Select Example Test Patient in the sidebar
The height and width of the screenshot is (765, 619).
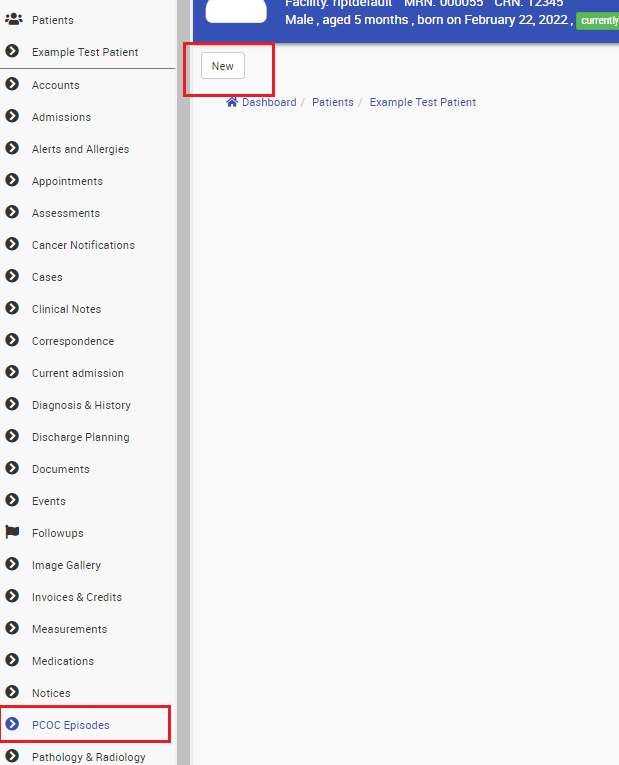pos(85,52)
